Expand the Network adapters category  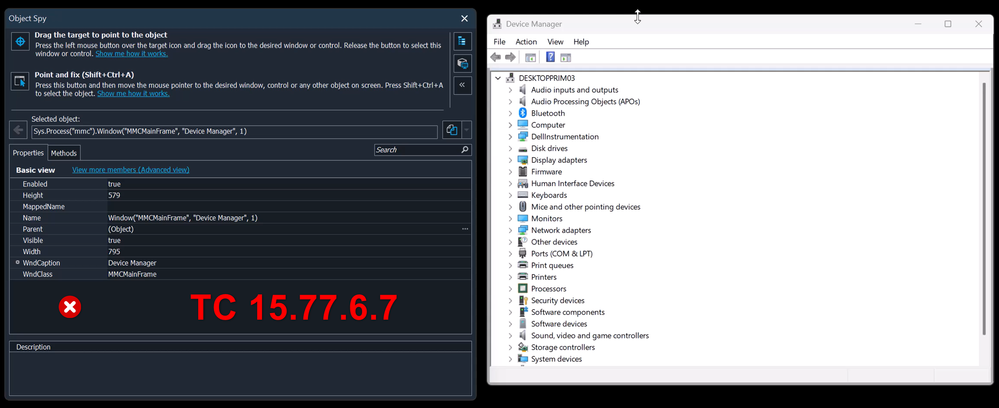(x=510, y=230)
